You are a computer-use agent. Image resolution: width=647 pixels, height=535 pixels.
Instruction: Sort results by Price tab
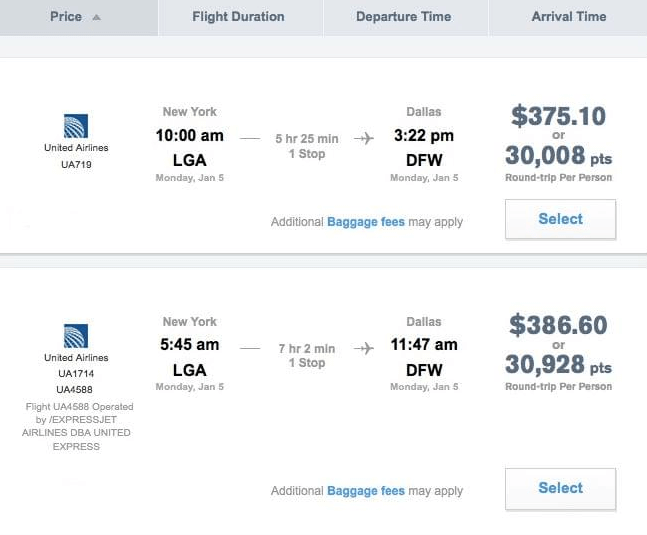[x=78, y=17]
